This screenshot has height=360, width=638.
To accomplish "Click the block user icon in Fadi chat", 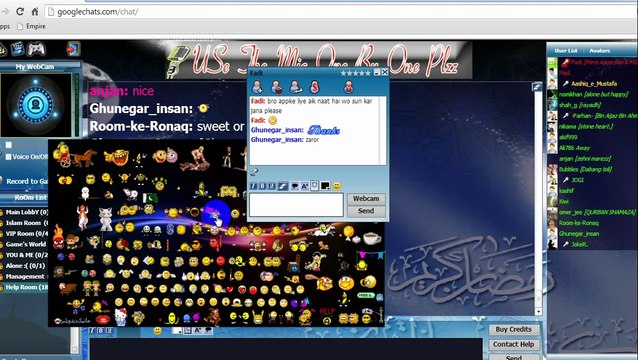I will pos(277,87).
